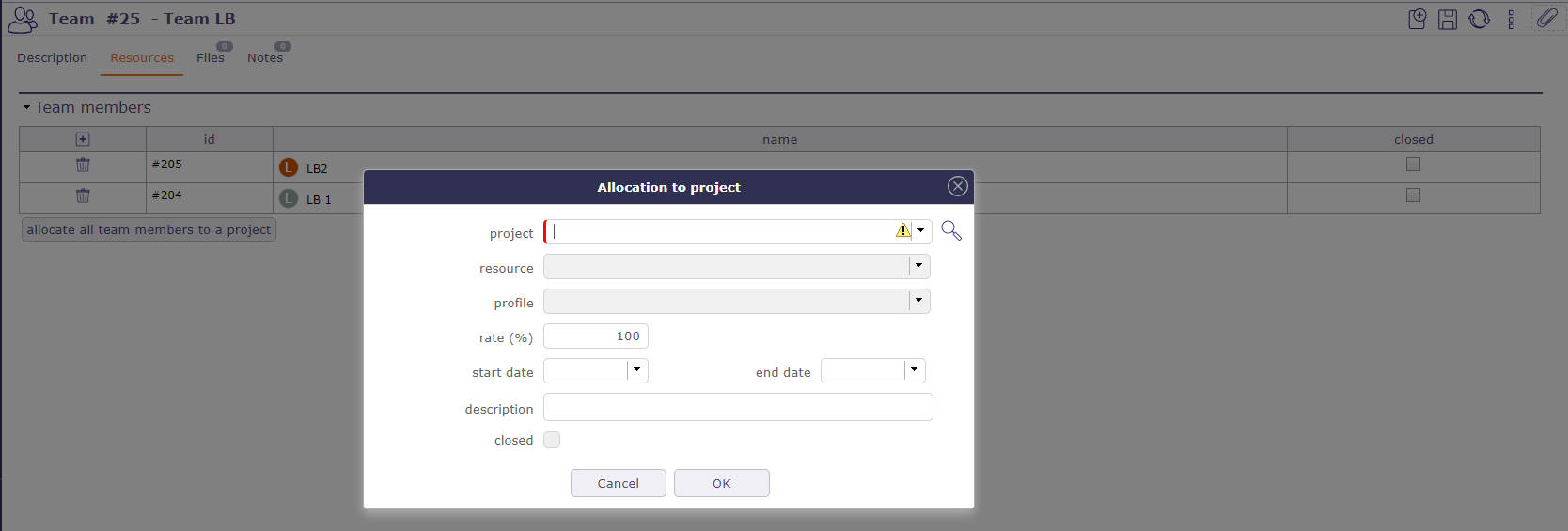Toggle closed checkbox for row #205

[1413, 164]
